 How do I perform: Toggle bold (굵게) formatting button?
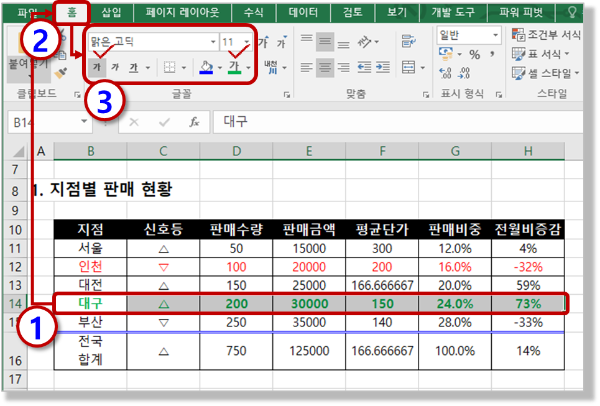(97, 68)
